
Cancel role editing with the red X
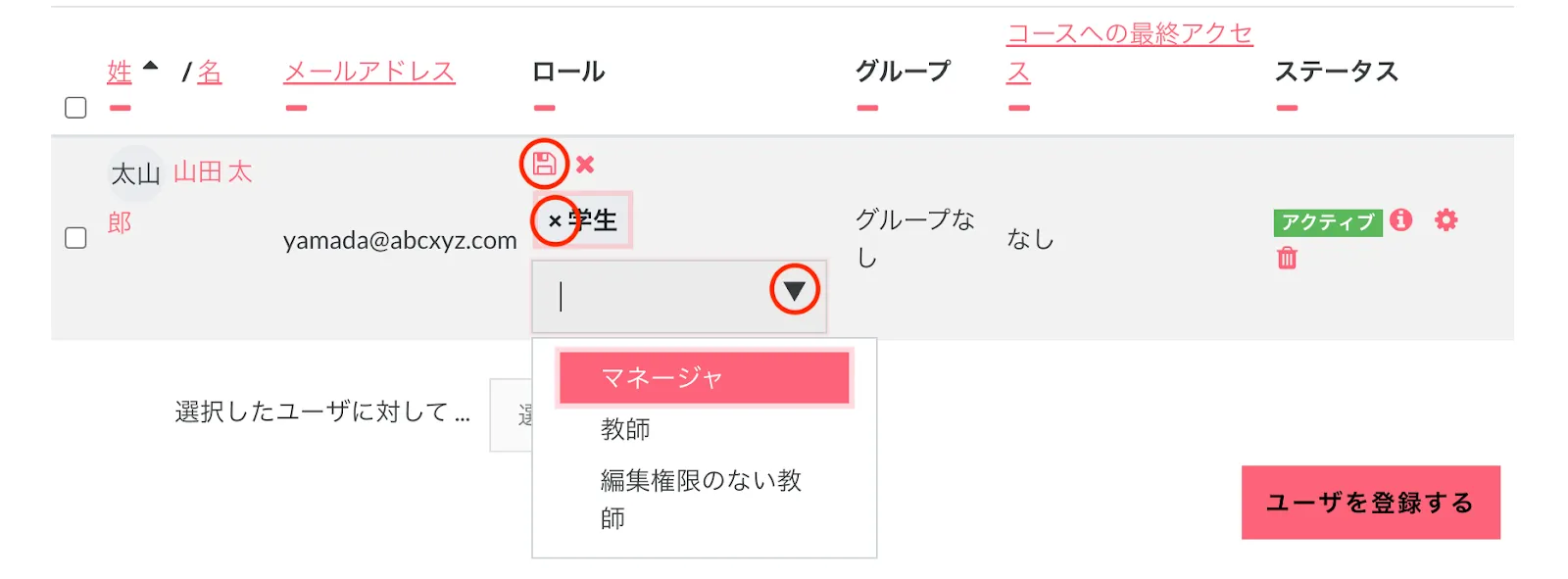pyautogui.click(x=585, y=165)
